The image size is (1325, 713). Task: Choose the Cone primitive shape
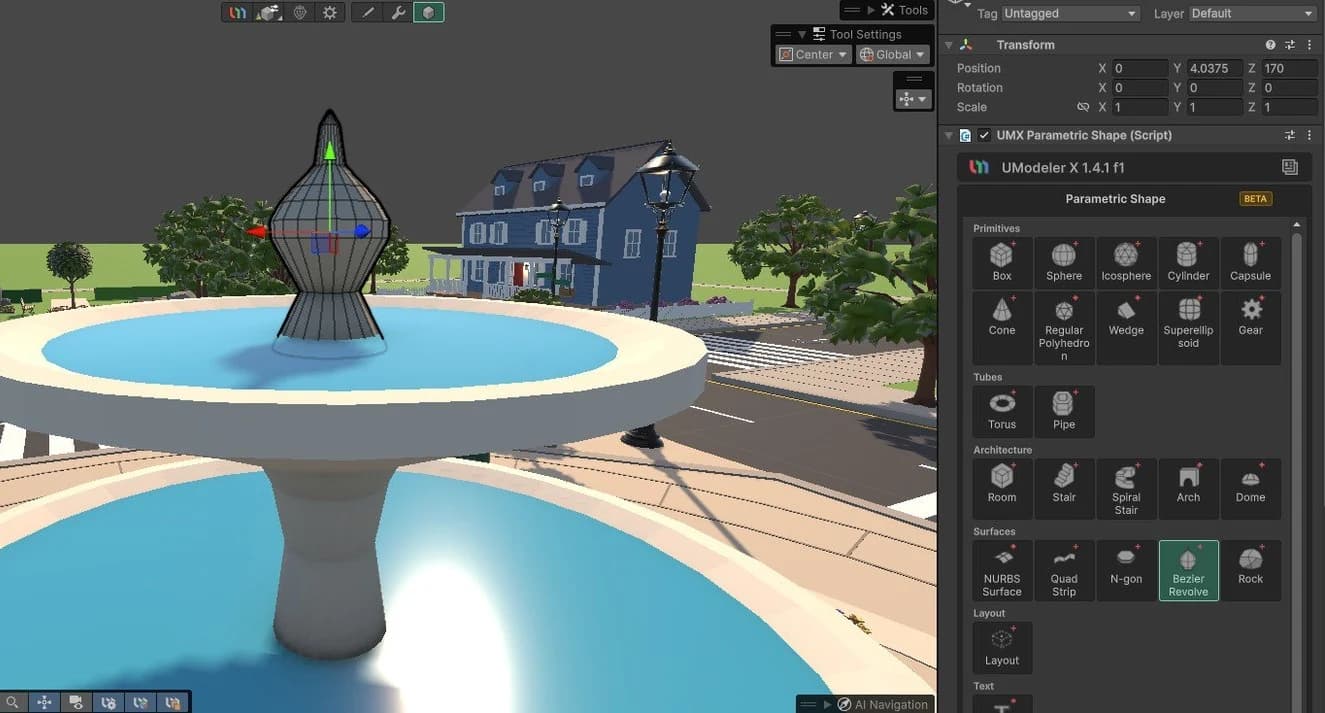point(1002,328)
